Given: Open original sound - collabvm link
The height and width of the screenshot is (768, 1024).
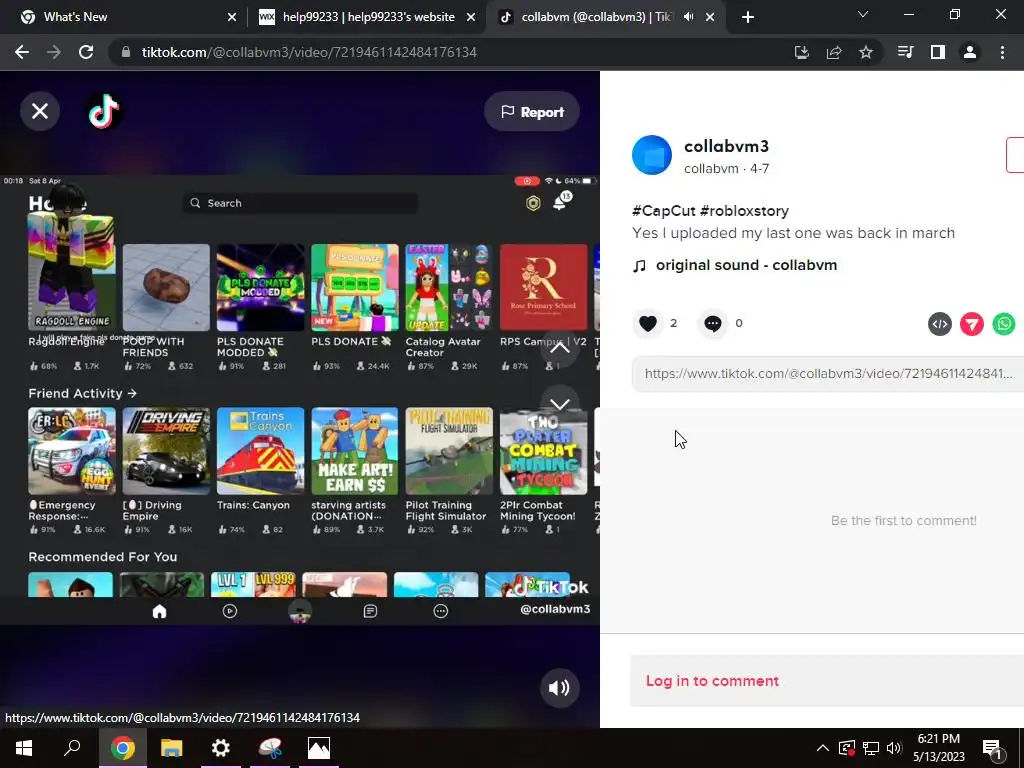Looking at the screenshot, I should 746,265.
